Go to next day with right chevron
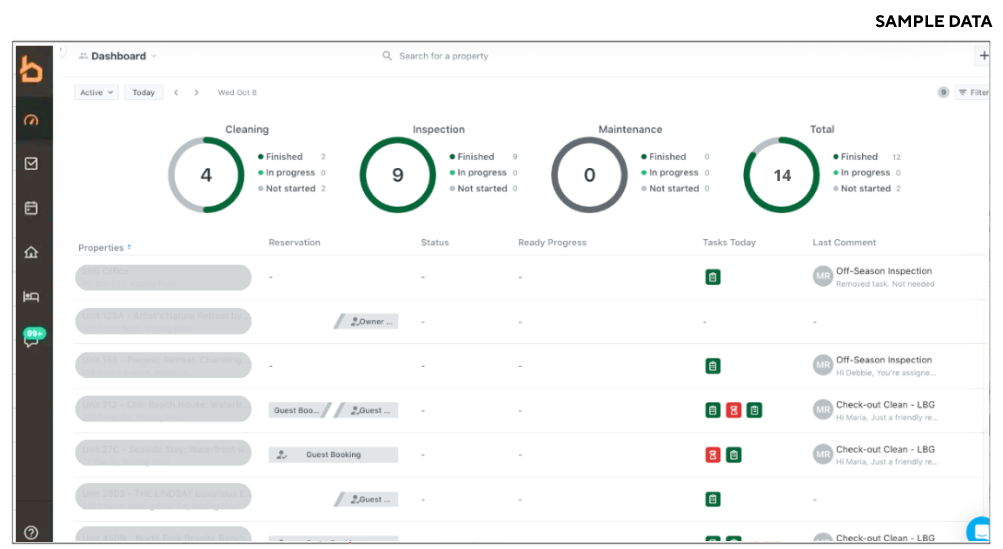The height and width of the screenshot is (549, 1003). point(196,92)
